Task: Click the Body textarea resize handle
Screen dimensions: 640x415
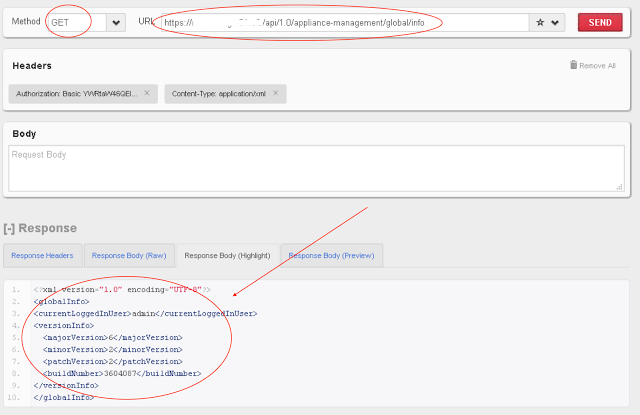Action: pyautogui.click(x=620, y=186)
